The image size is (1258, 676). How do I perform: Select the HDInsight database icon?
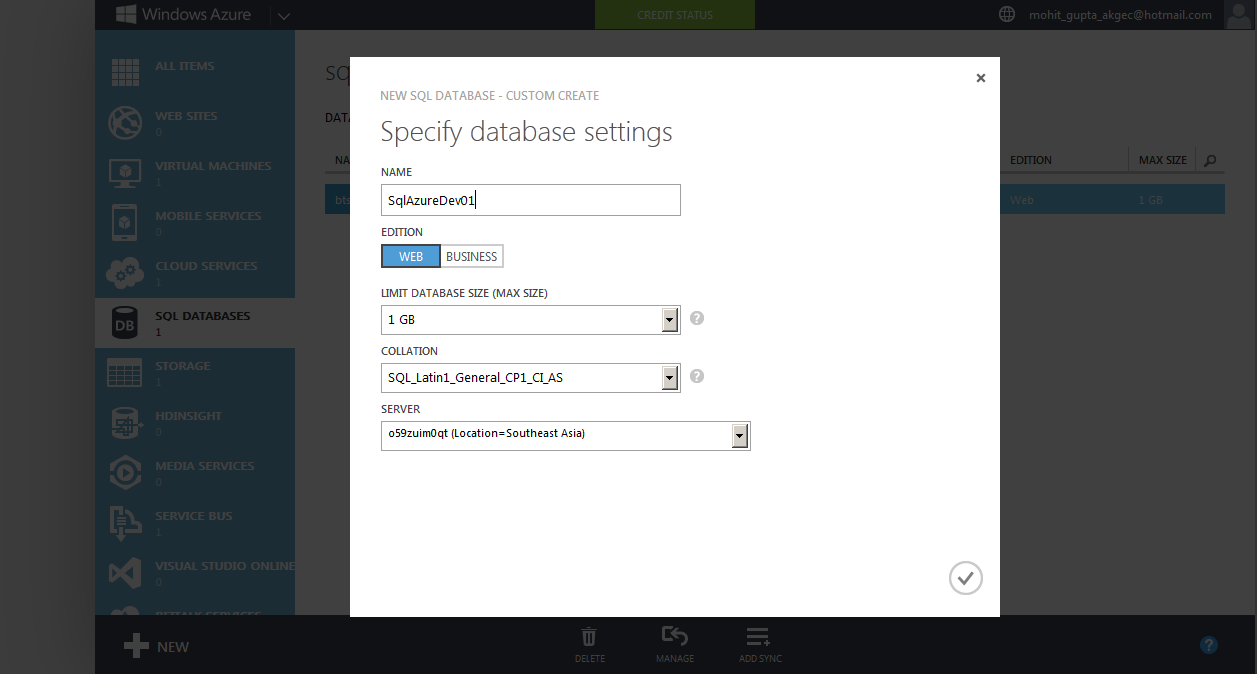pyautogui.click(x=125, y=423)
